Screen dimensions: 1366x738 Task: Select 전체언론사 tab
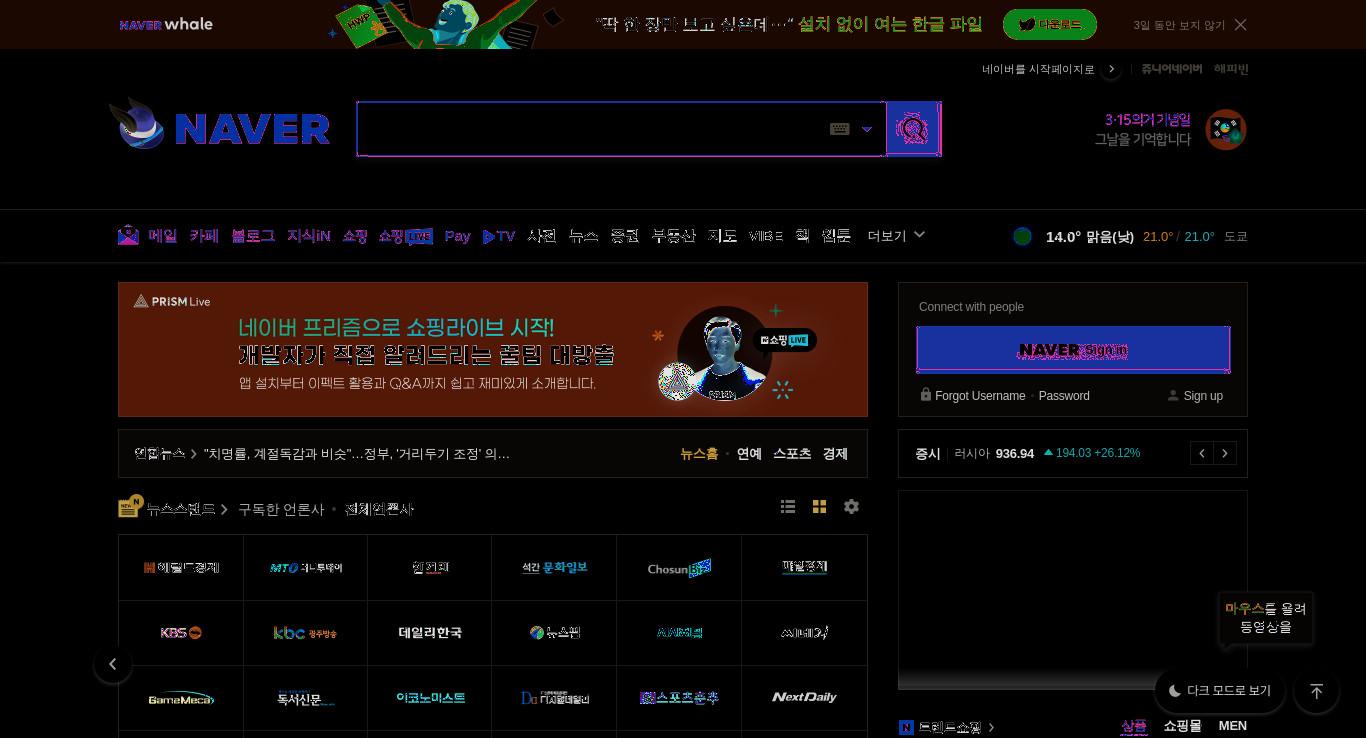(x=379, y=509)
